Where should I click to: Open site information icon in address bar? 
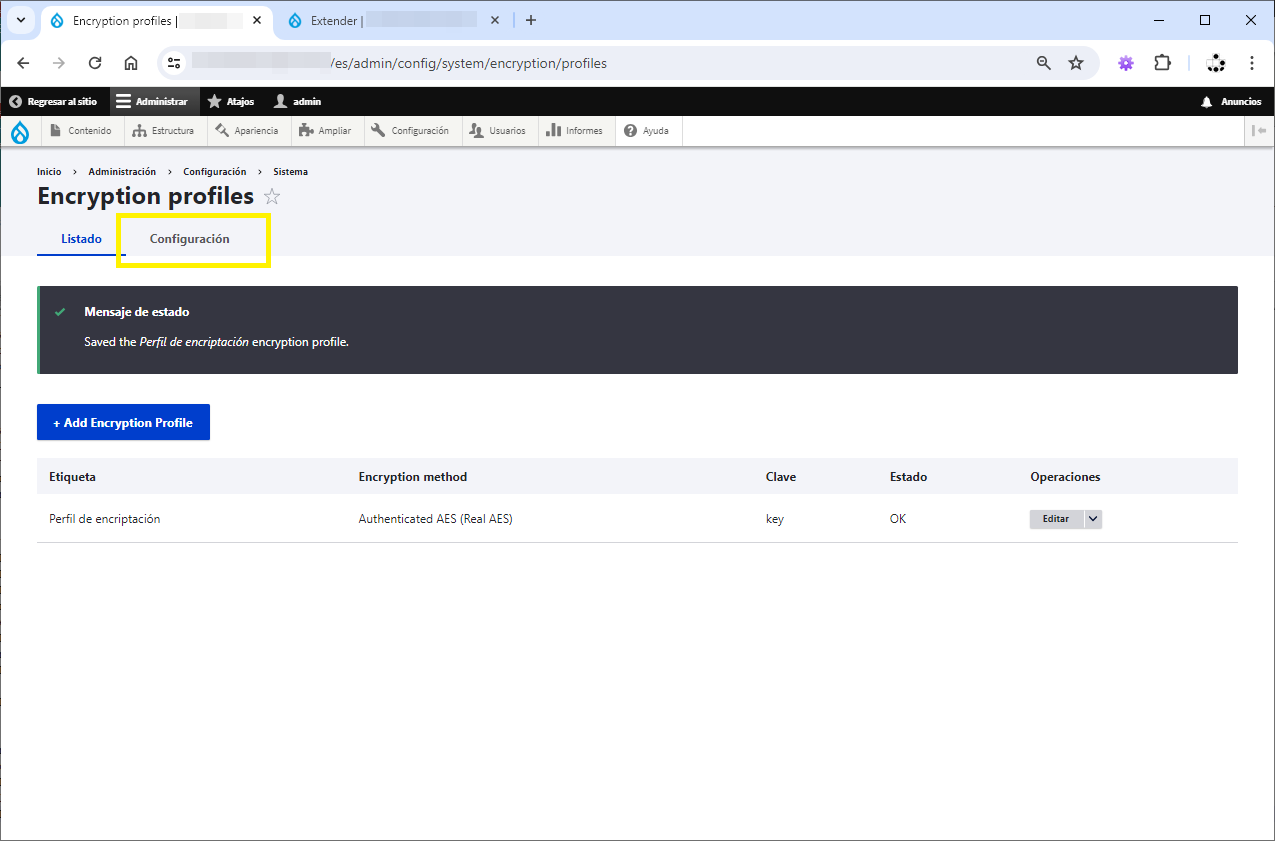(x=174, y=63)
